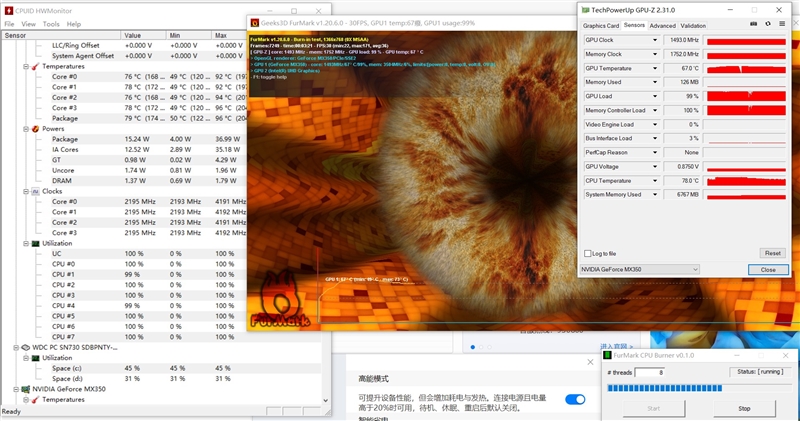
Task: Click the Powers icon in HWMonitor tree
Action: (x=34, y=128)
